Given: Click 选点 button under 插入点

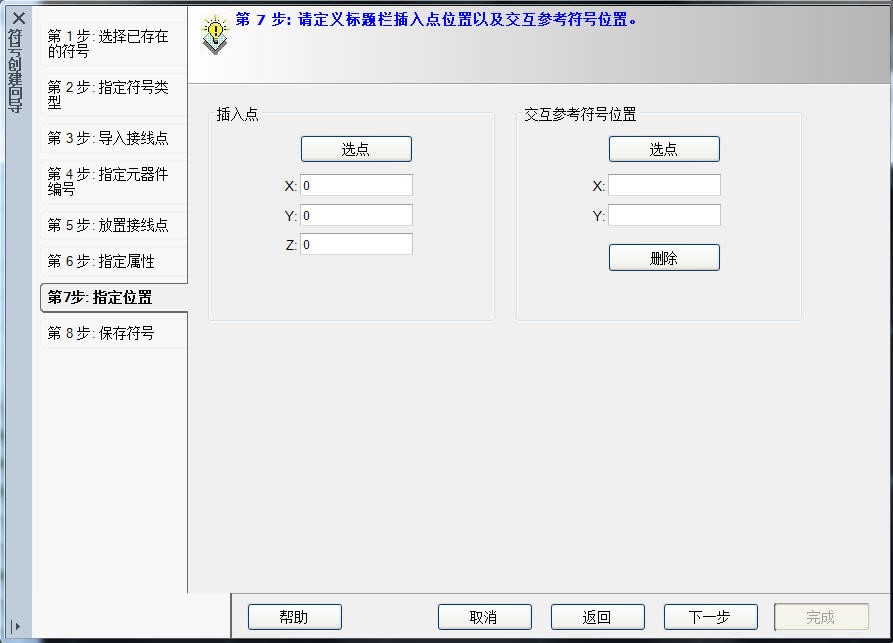Looking at the screenshot, I should pyautogui.click(x=356, y=149).
